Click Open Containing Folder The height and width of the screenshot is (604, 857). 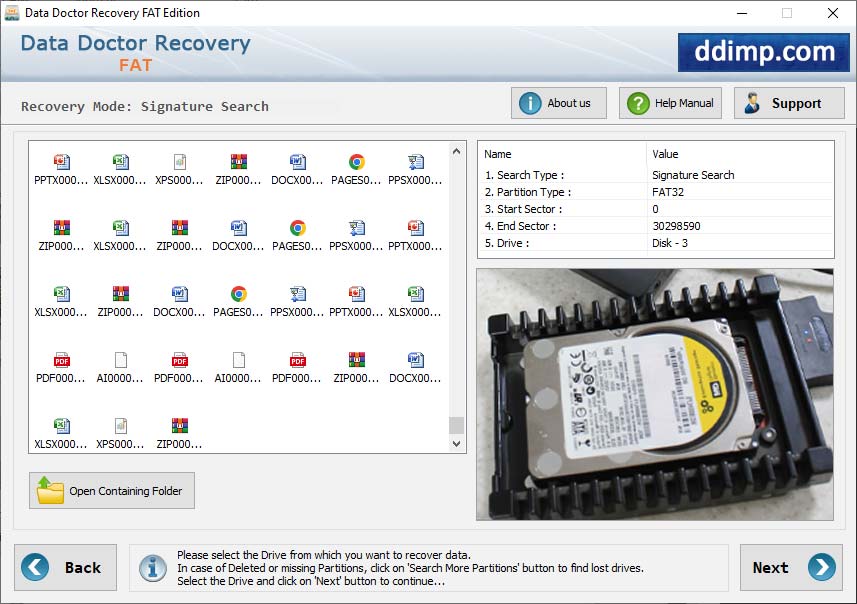coord(111,490)
